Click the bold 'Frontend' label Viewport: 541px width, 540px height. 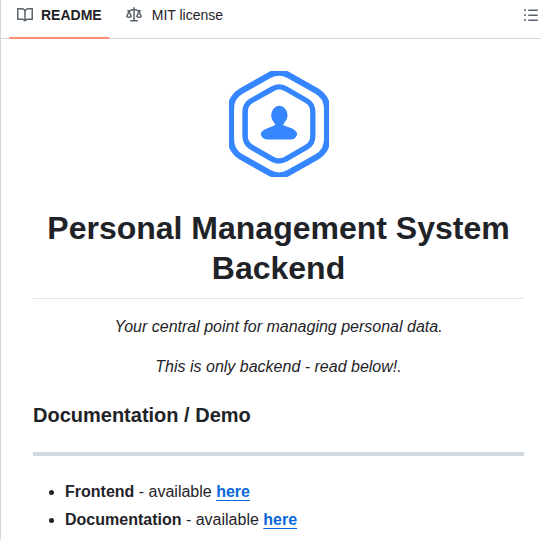coord(99,491)
